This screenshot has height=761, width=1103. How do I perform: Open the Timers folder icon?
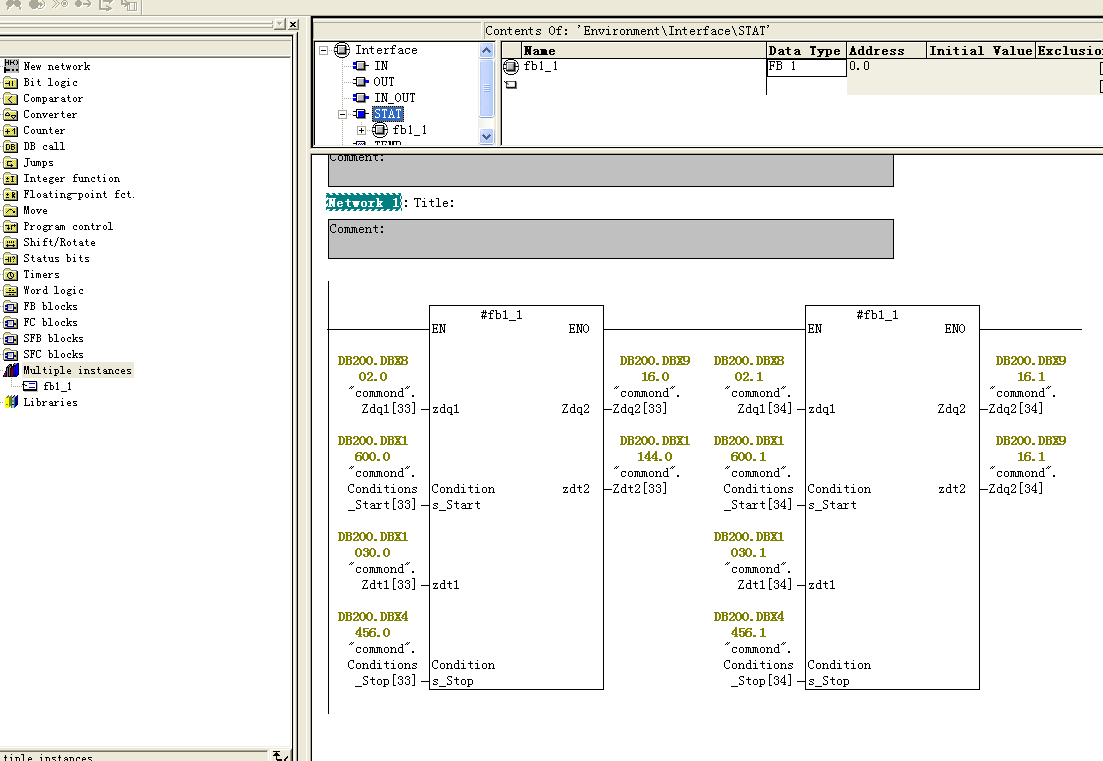(x=11, y=274)
